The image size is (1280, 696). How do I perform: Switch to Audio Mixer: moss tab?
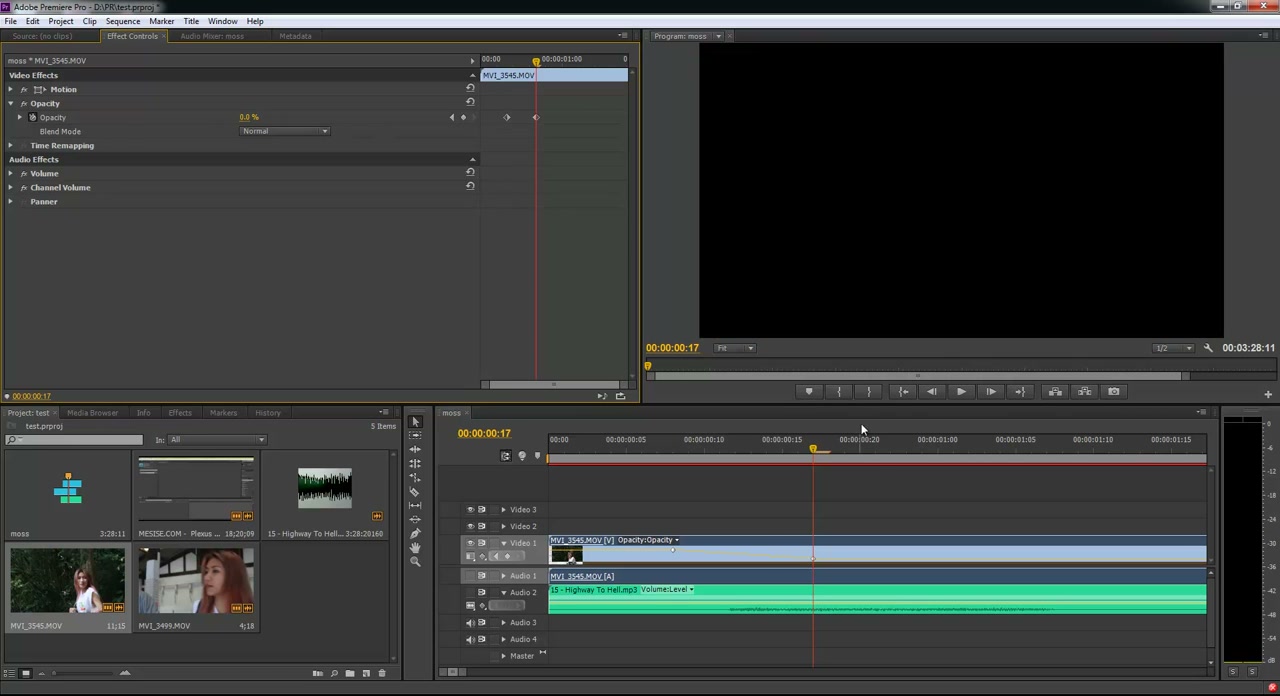click(x=212, y=36)
